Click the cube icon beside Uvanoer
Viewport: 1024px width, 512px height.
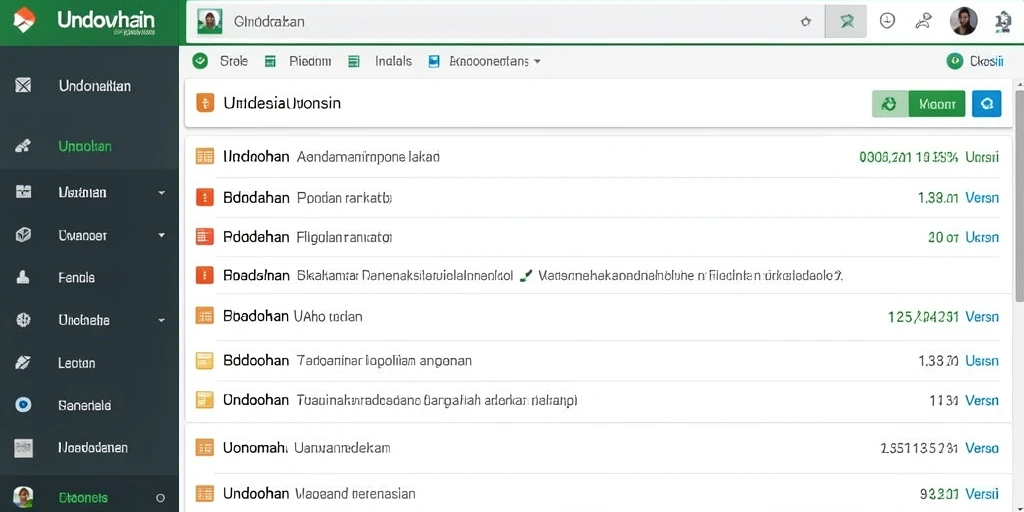24,235
